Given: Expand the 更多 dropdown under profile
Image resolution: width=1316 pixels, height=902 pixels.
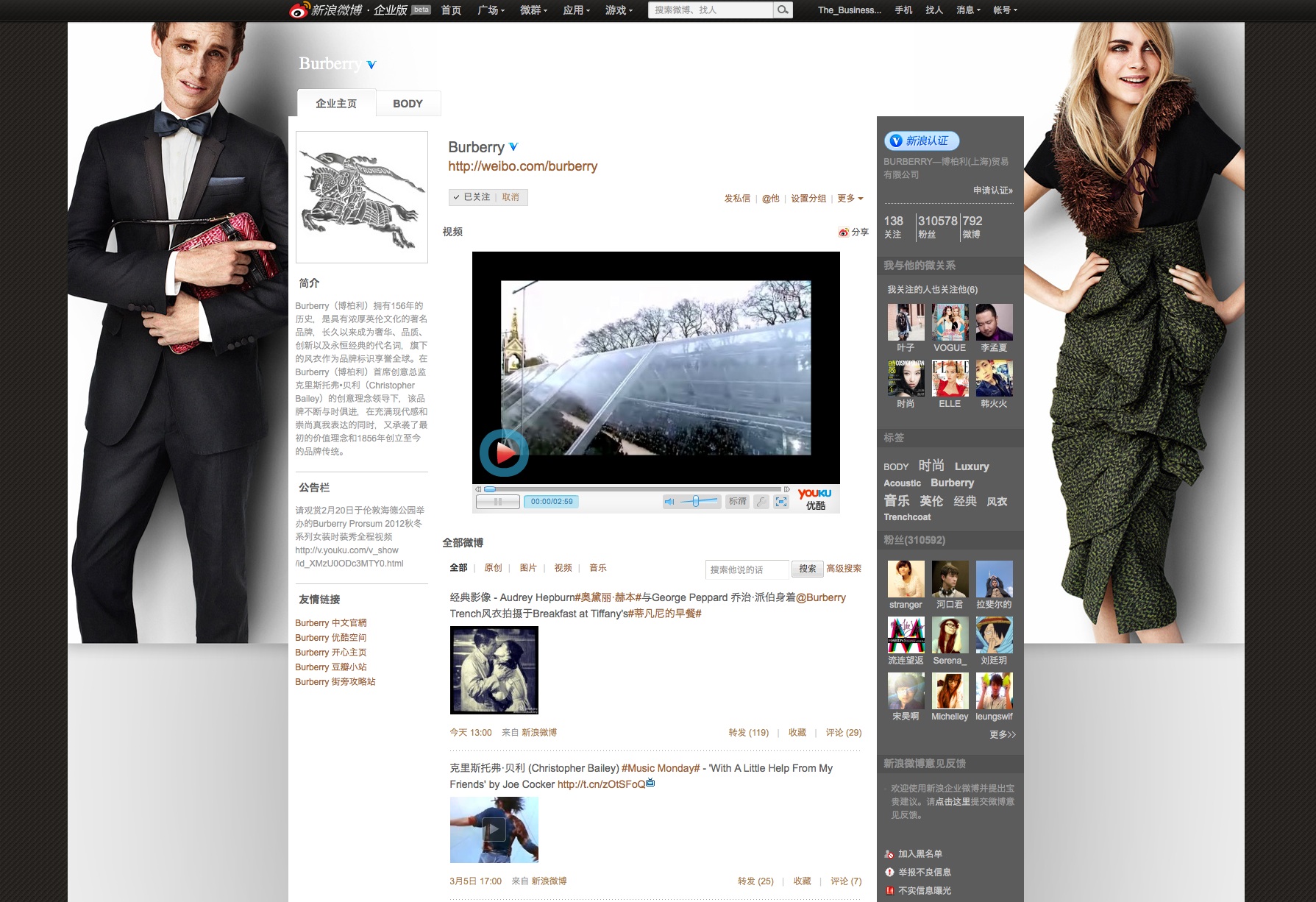Looking at the screenshot, I should point(850,199).
